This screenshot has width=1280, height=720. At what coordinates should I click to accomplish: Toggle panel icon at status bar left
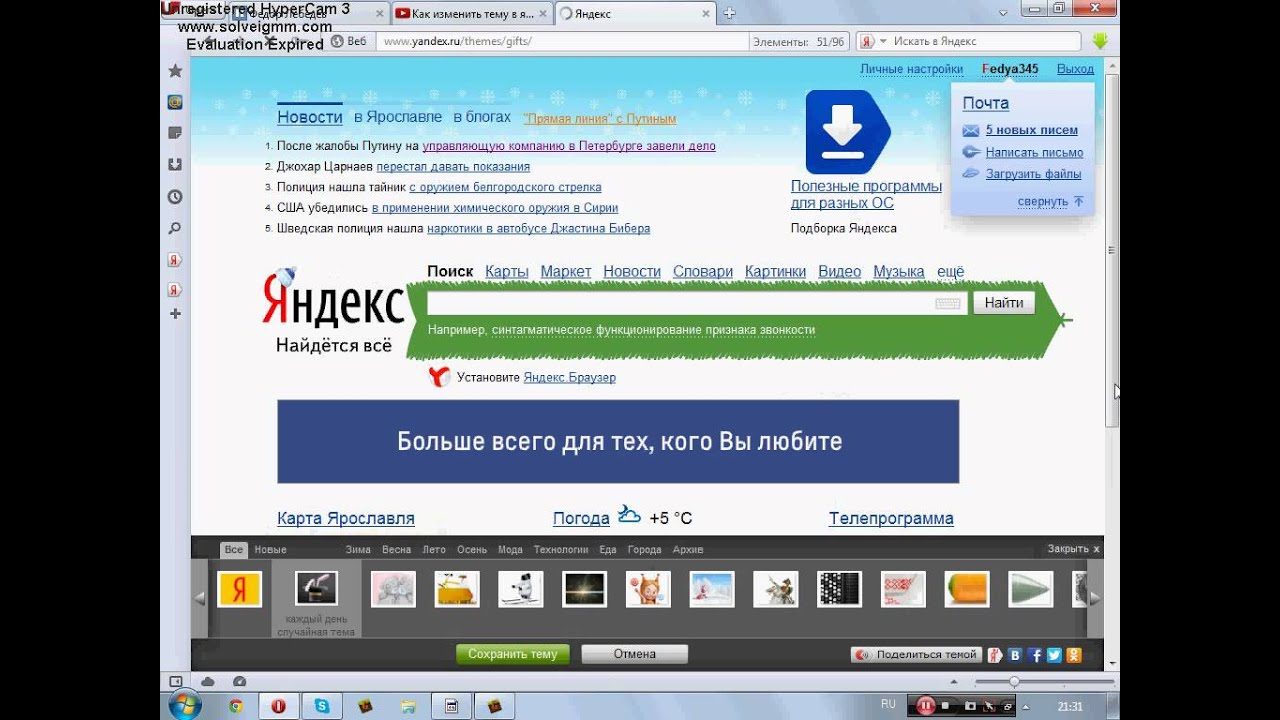[175, 681]
